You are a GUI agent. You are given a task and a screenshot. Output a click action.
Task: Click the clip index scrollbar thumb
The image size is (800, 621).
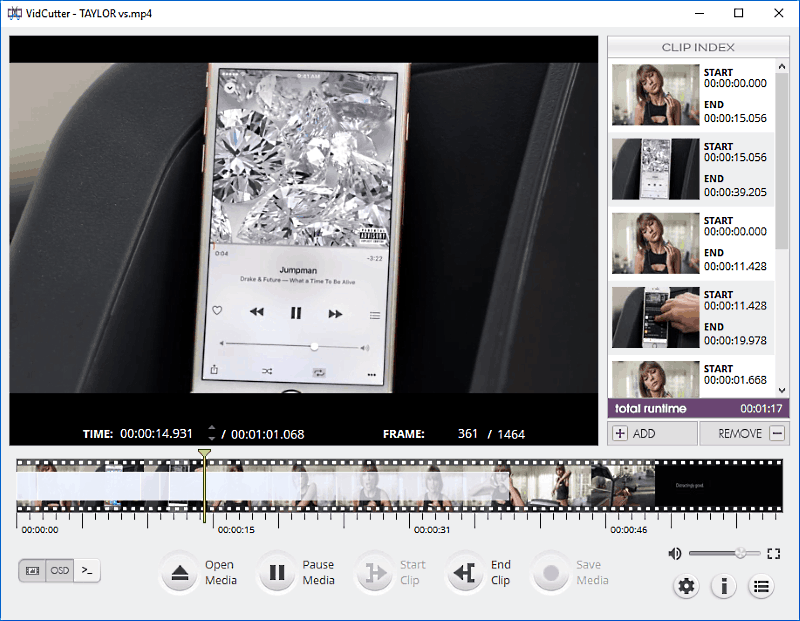(x=782, y=161)
